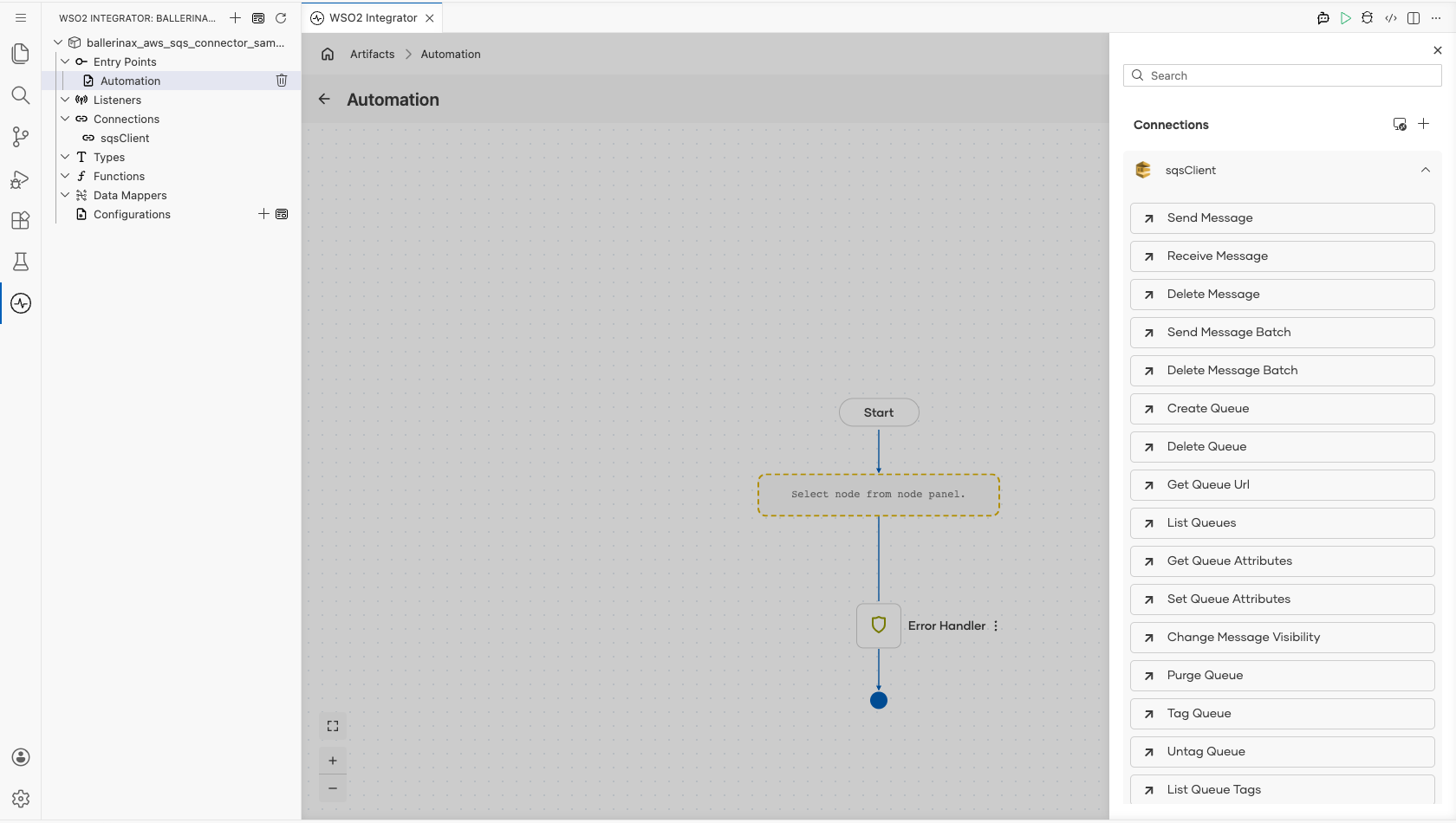Click the Search field in node panel
The width and height of the screenshot is (1456, 823).
click(1283, 75)
